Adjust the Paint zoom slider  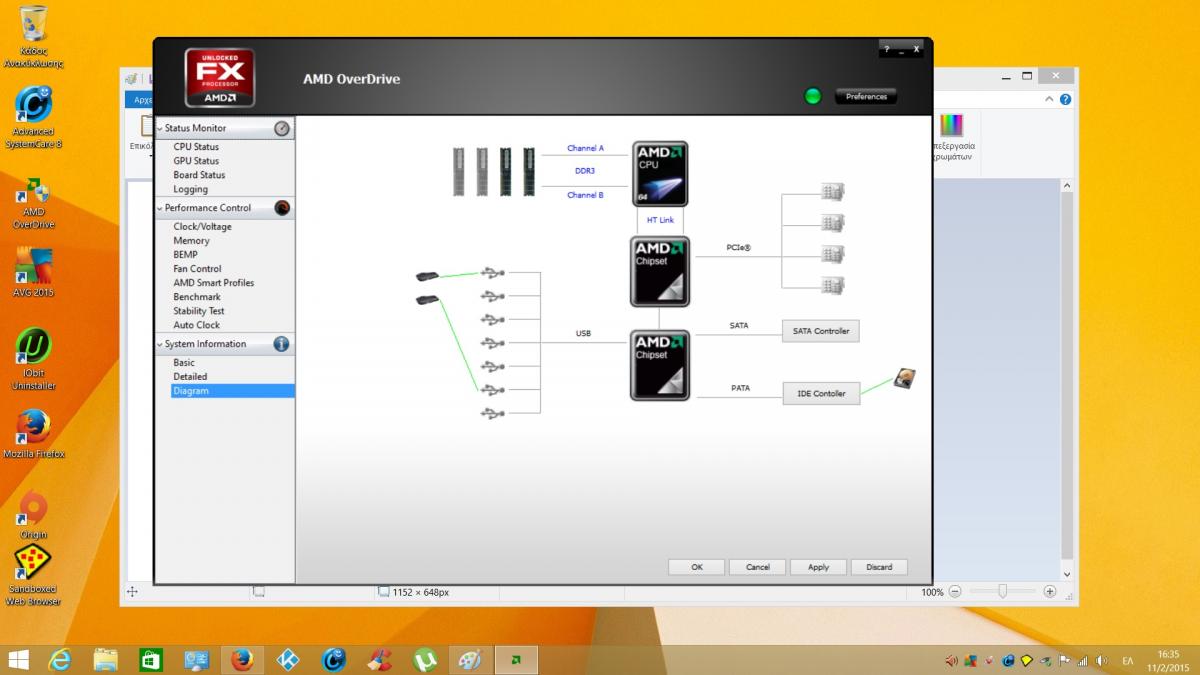(1003, 592)
